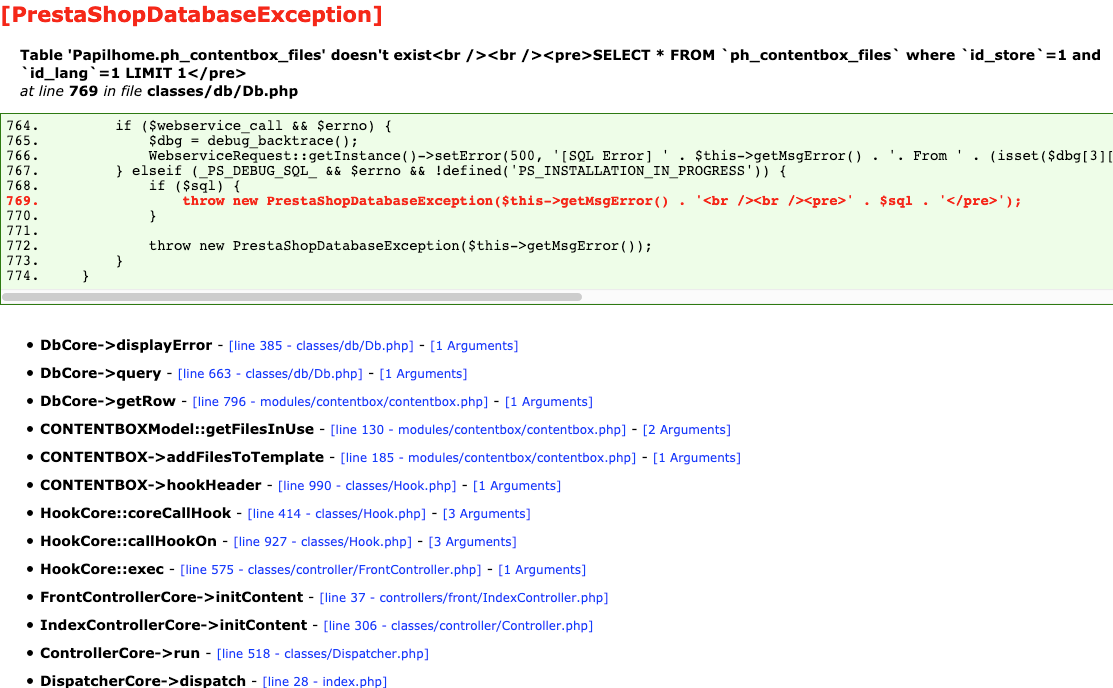Open line 990 classes/Hook.php link
The width and height of the screenshot is (1113, 688).
pyautogui.click(x=367, y=486)
